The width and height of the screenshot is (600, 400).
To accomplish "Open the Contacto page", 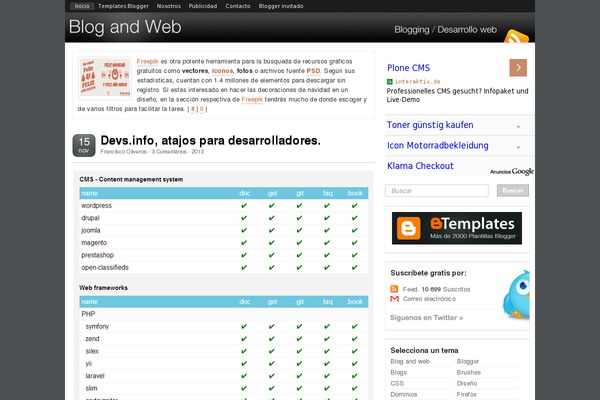I will [x=238, y=6].
